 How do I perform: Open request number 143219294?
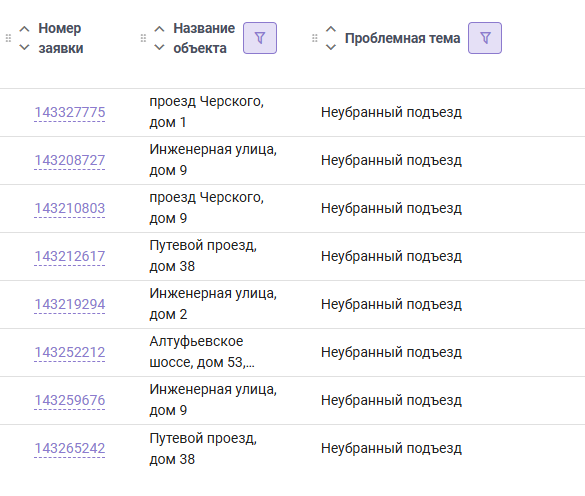[70, 305]
